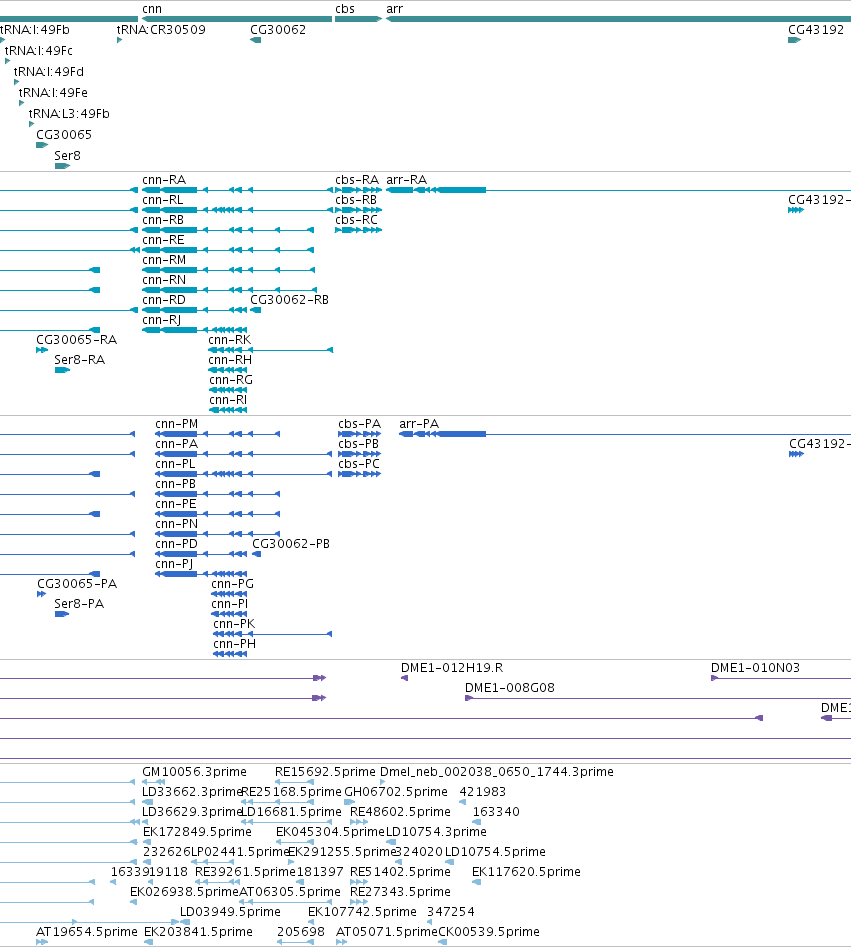Select the cbs-RC transcript label
The image size is (851, 947).
click(x=356, y=220)
